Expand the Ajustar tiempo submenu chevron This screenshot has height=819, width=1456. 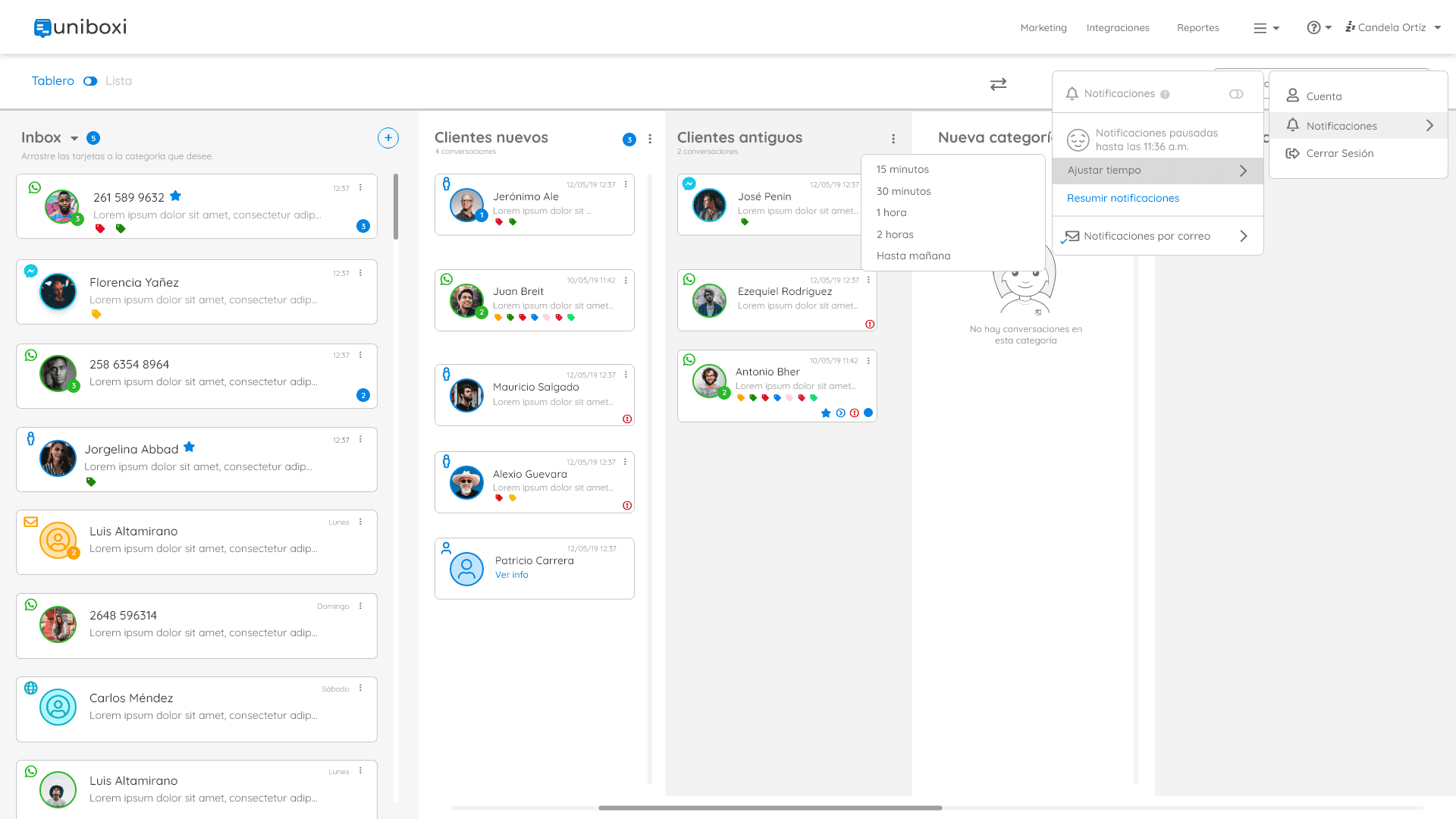click(1243, 171)
